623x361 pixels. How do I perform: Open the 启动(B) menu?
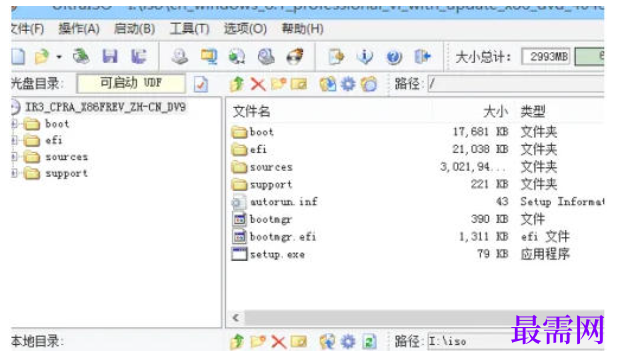tap(134, 29)
